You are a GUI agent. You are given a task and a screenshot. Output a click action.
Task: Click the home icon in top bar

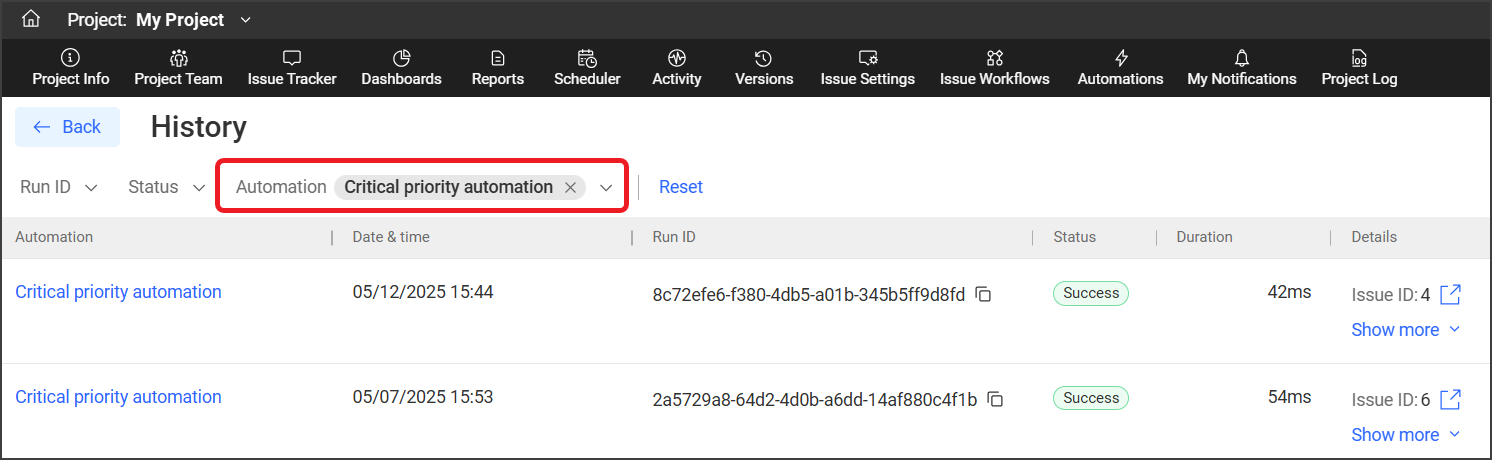(x=31, y=19)
